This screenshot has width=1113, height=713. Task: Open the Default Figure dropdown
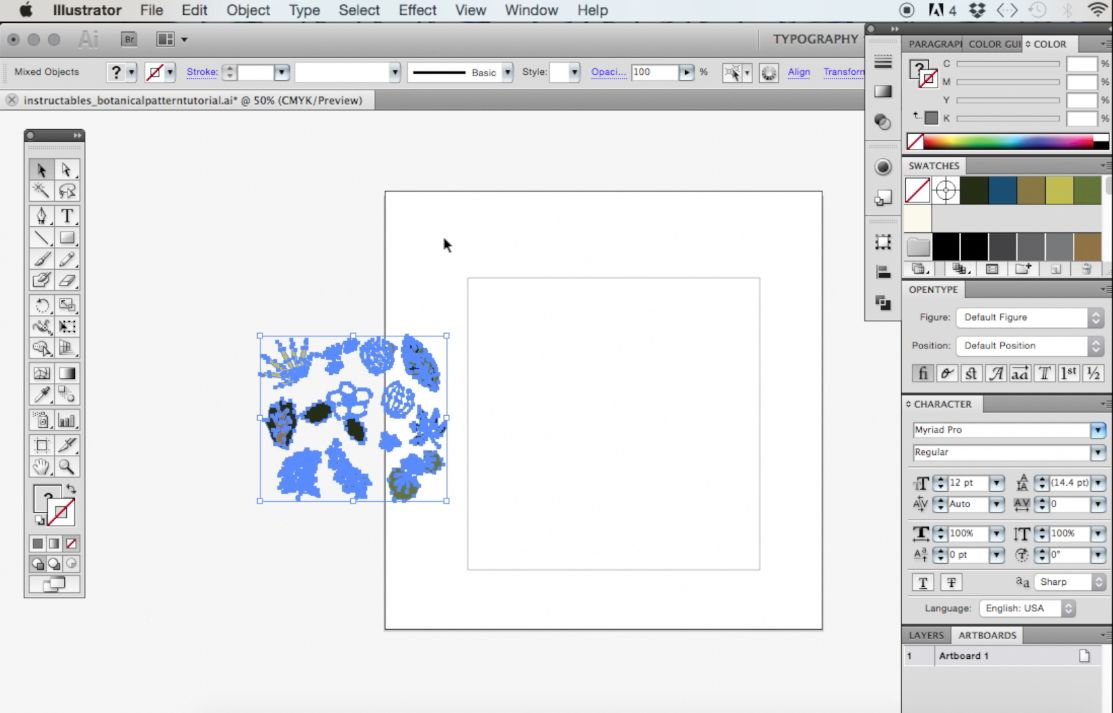pos(1029,317)
